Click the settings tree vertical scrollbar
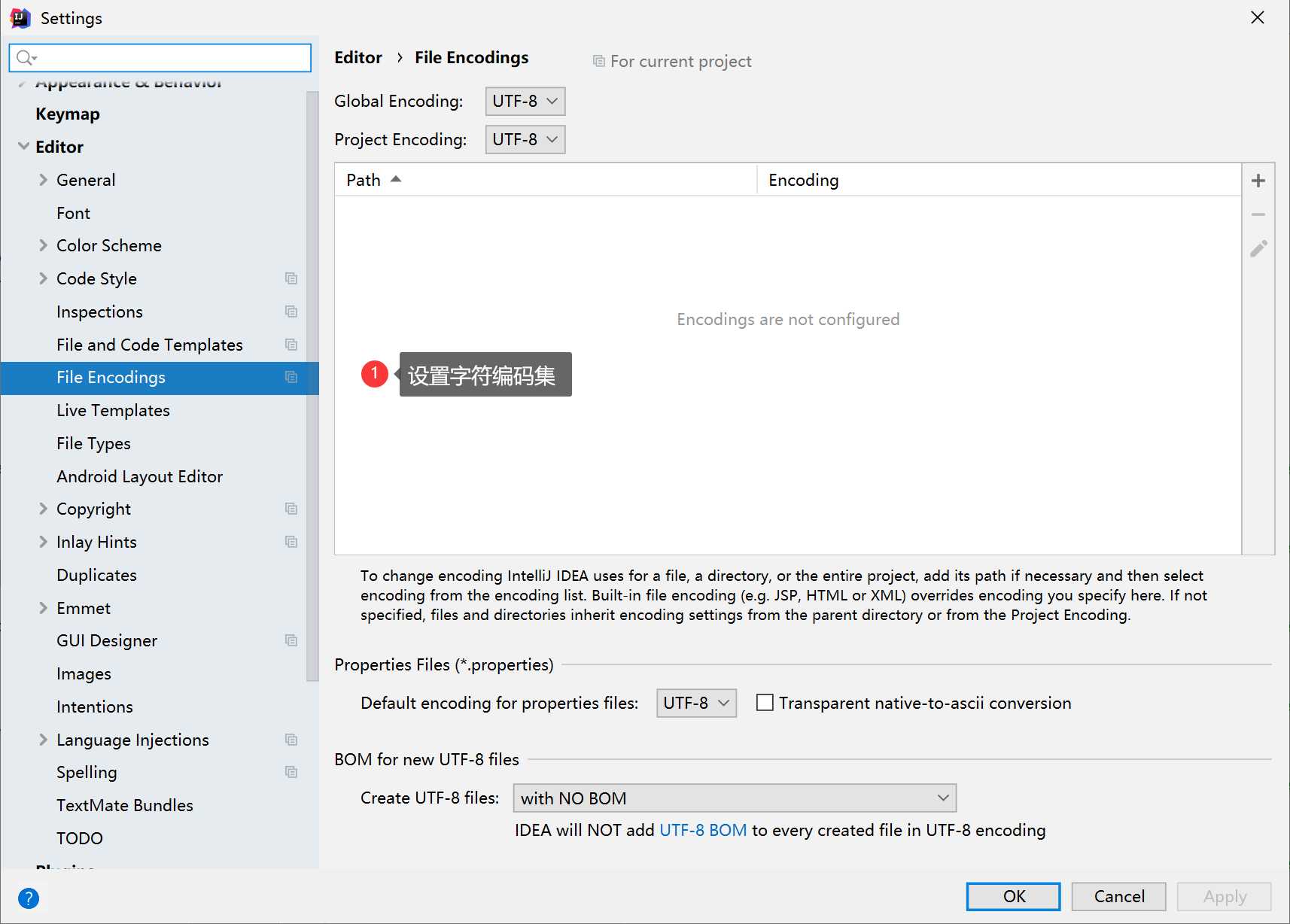Image resolution: width=1290 pixels, height=924 pixels. (312, 386)
